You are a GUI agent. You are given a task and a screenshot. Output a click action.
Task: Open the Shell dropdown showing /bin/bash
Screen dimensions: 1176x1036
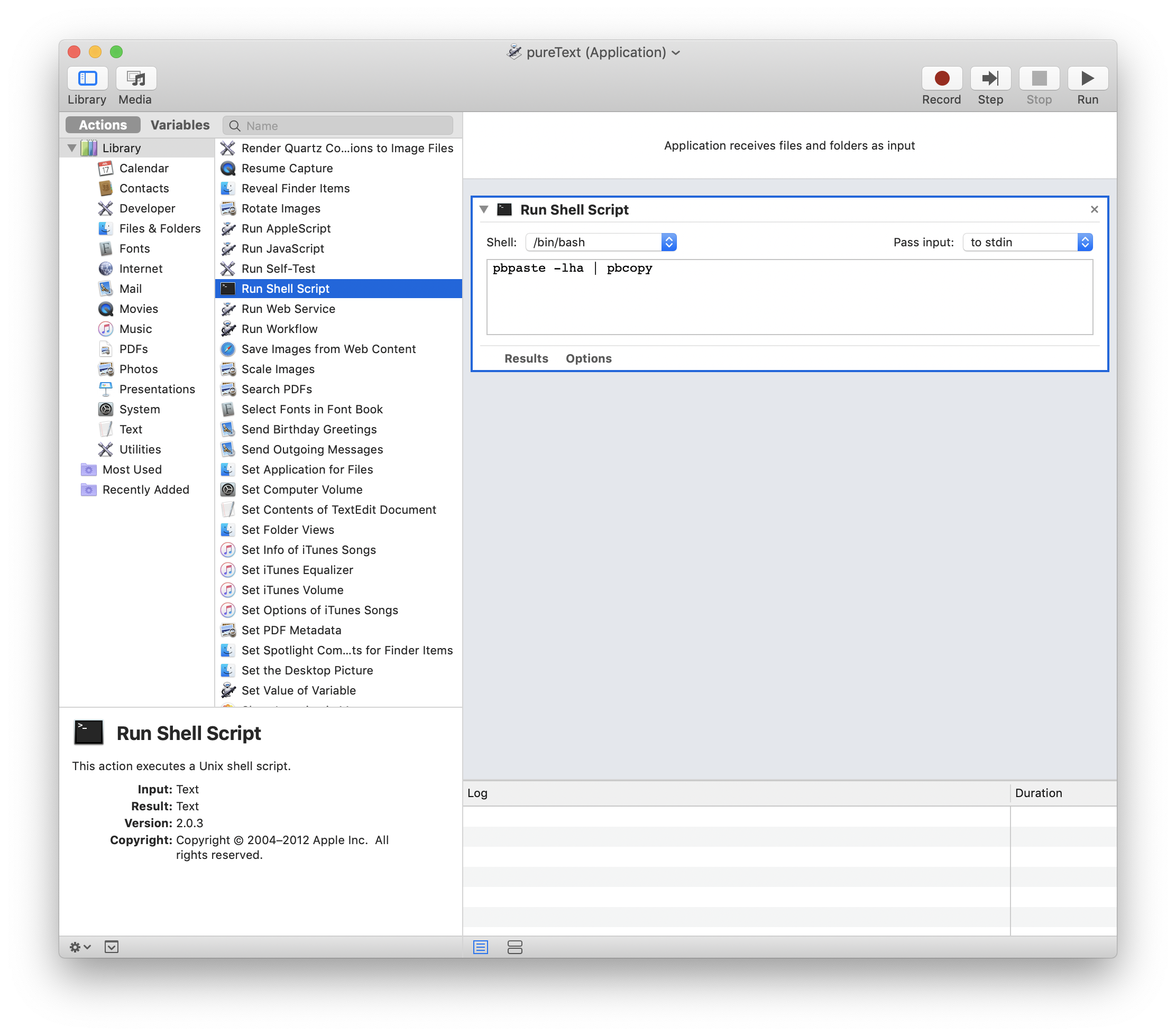[x=600, y=242]
